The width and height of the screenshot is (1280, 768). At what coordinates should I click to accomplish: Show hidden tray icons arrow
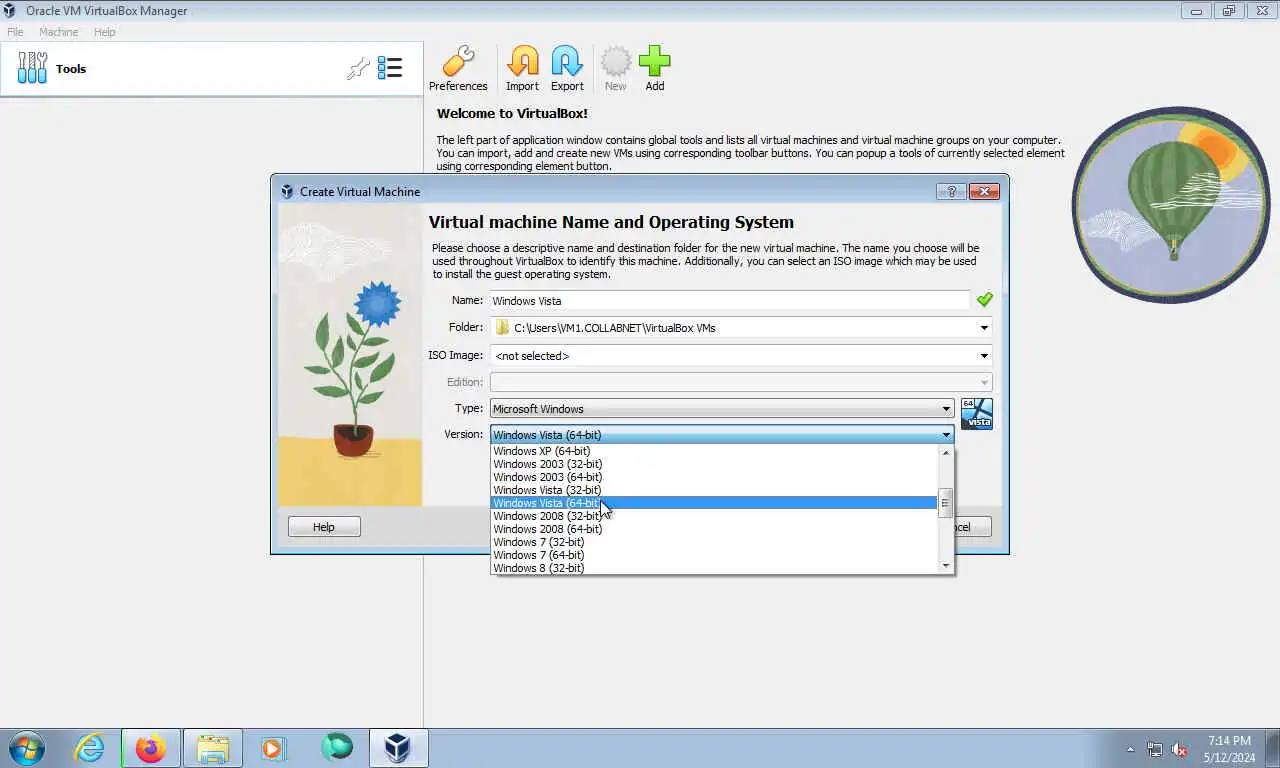click(1131, 749)
